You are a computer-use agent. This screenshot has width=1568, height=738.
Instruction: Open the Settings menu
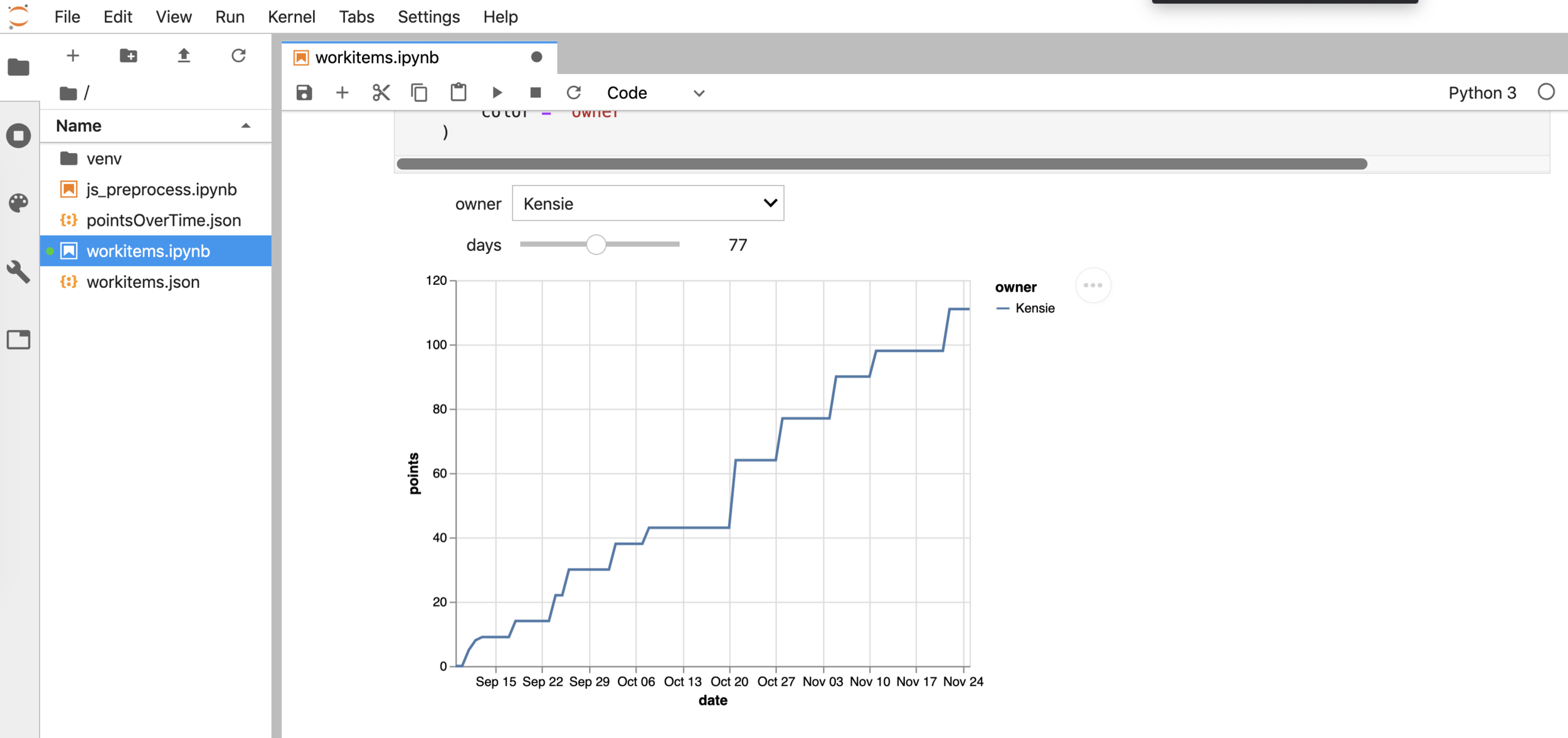click(428, 17)
